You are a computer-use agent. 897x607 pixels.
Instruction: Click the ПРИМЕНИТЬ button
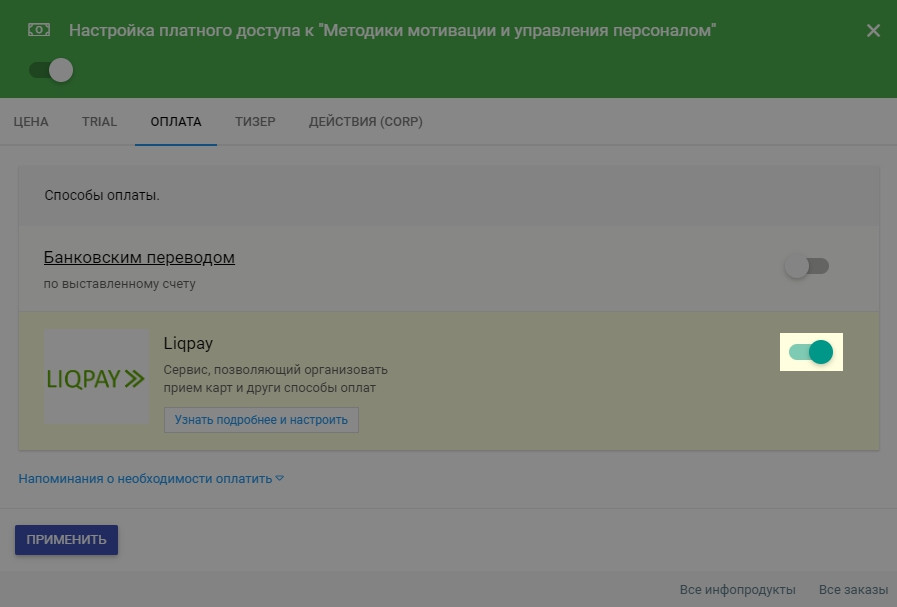(66, 540)
